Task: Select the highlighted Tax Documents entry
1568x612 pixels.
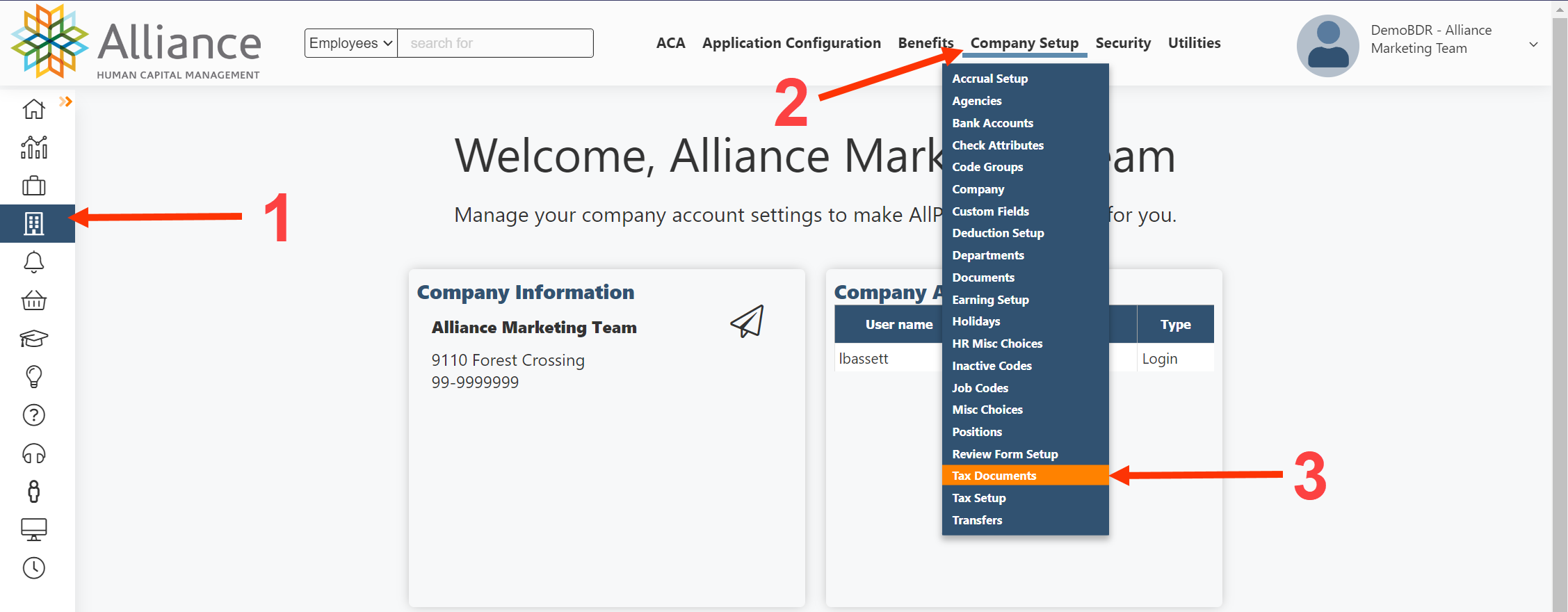Action: point(1025,476)
